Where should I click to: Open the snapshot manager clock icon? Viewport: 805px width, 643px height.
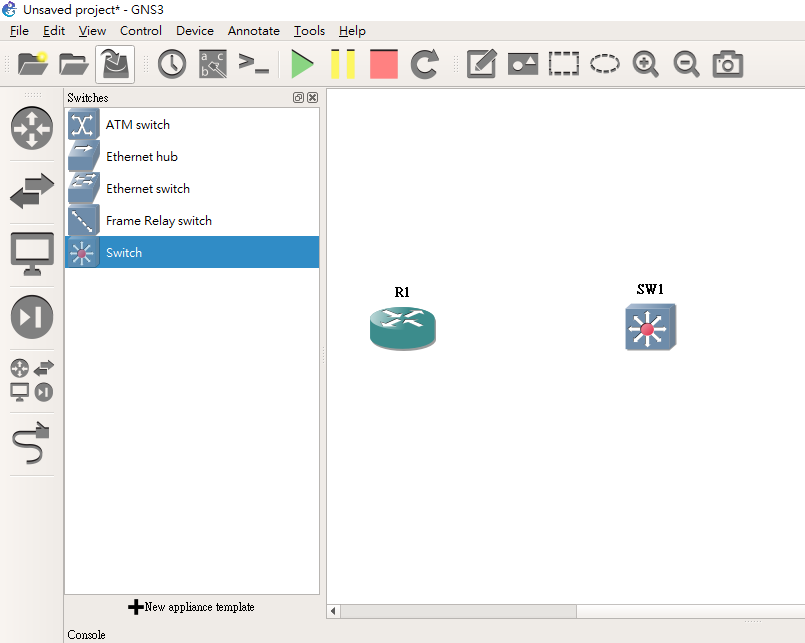[171, 64]
